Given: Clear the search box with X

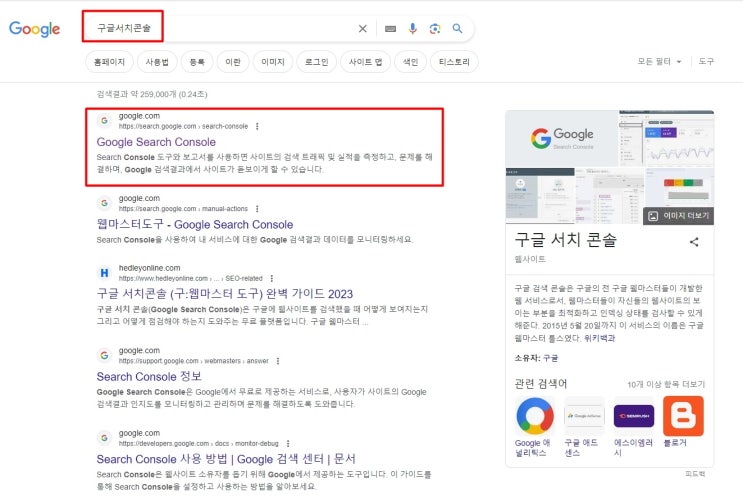Looking at the screenshot, I should pos(362,29).
